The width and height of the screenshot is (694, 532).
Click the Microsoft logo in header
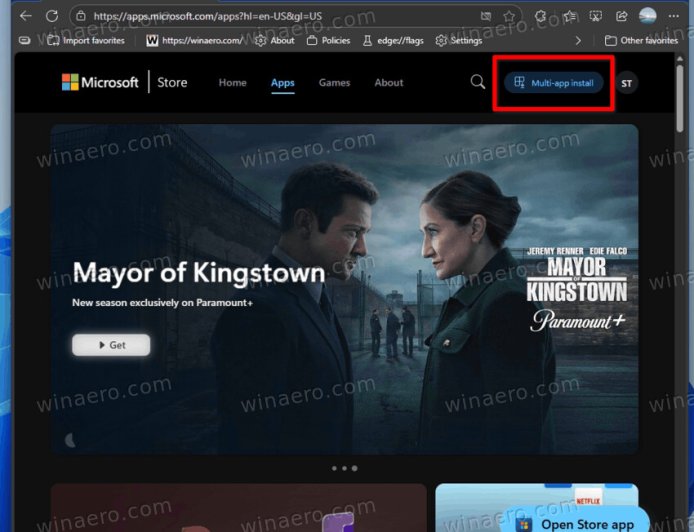(x=100, y=82)
